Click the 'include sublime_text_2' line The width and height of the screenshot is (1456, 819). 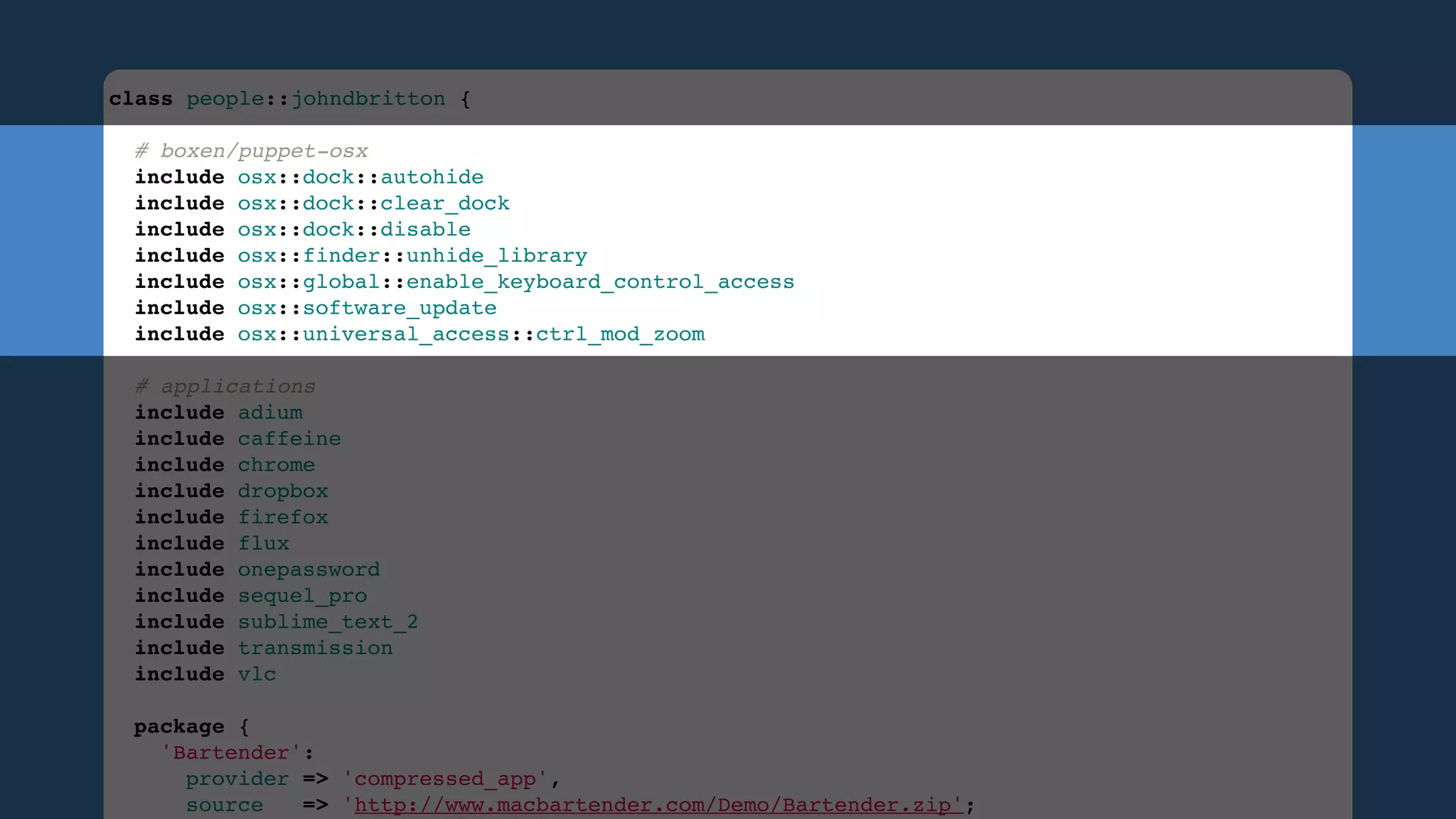[277, 622]
